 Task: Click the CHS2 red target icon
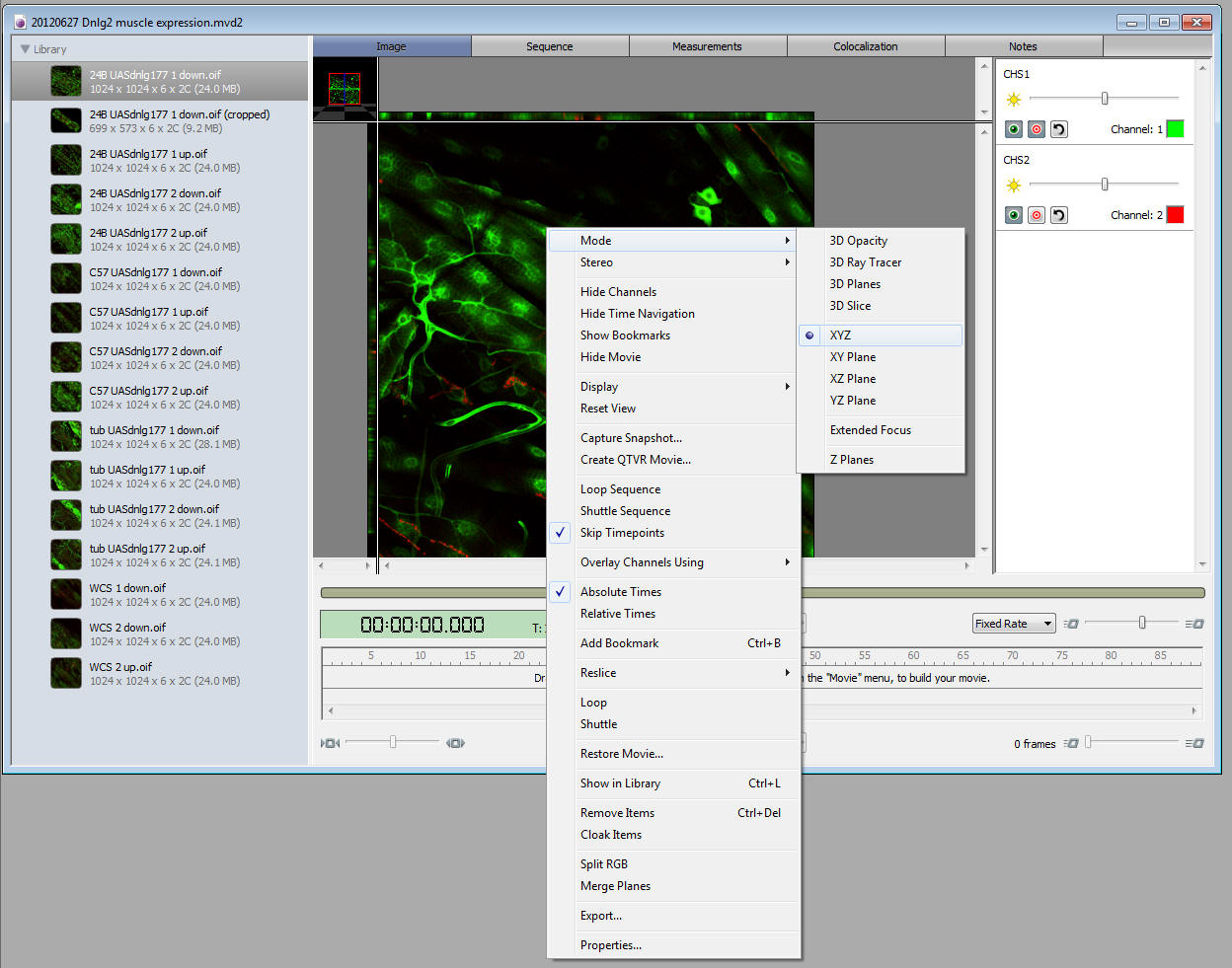coord(1036,215)
